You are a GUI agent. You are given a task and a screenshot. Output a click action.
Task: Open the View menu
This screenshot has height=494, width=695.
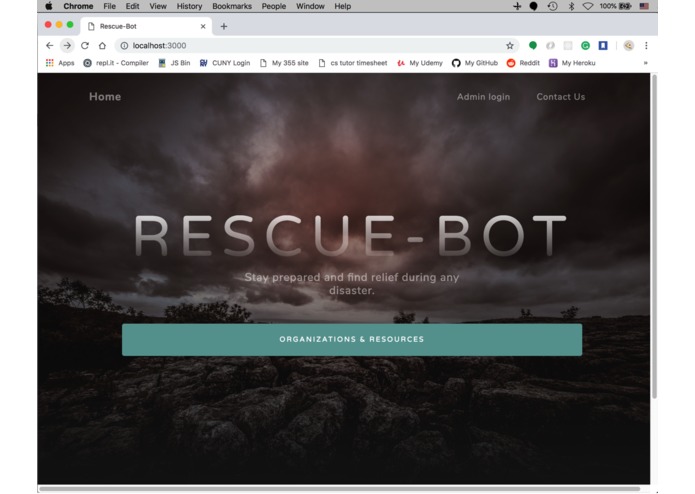coord(158,6)
